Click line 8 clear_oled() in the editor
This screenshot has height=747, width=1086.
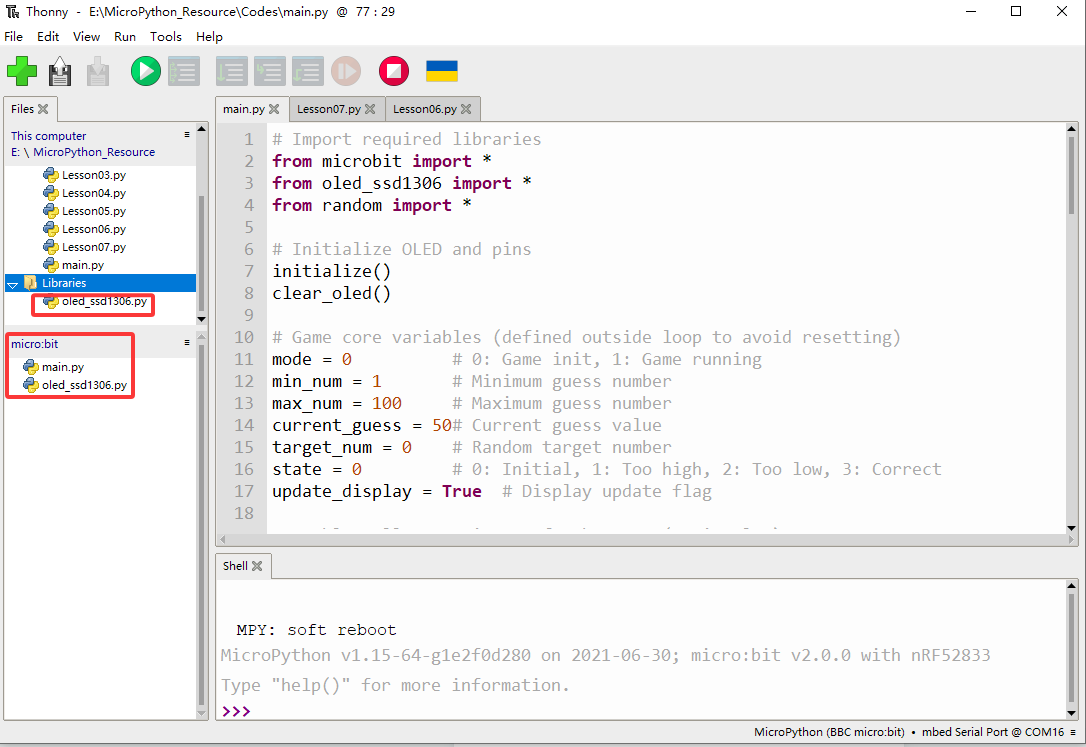pos(331,294)
